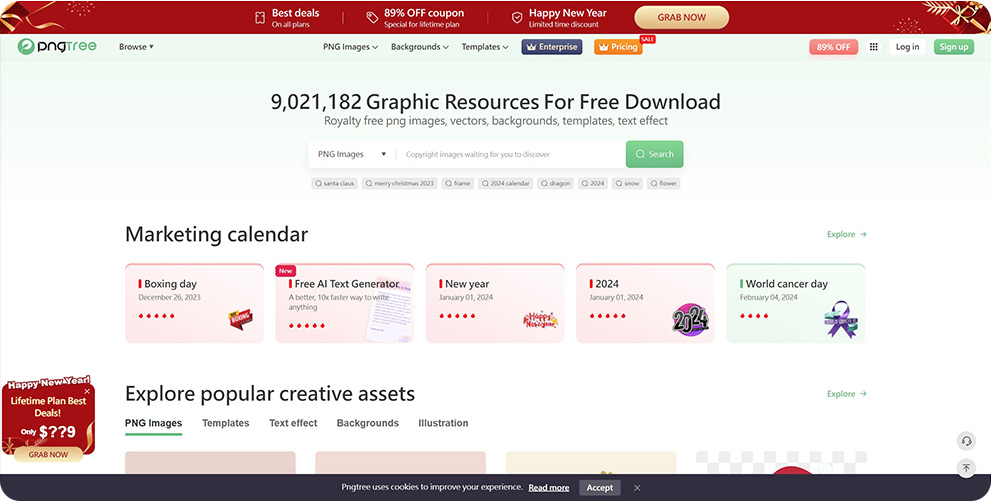
Task: Click Log in
Action: [907, 47]
